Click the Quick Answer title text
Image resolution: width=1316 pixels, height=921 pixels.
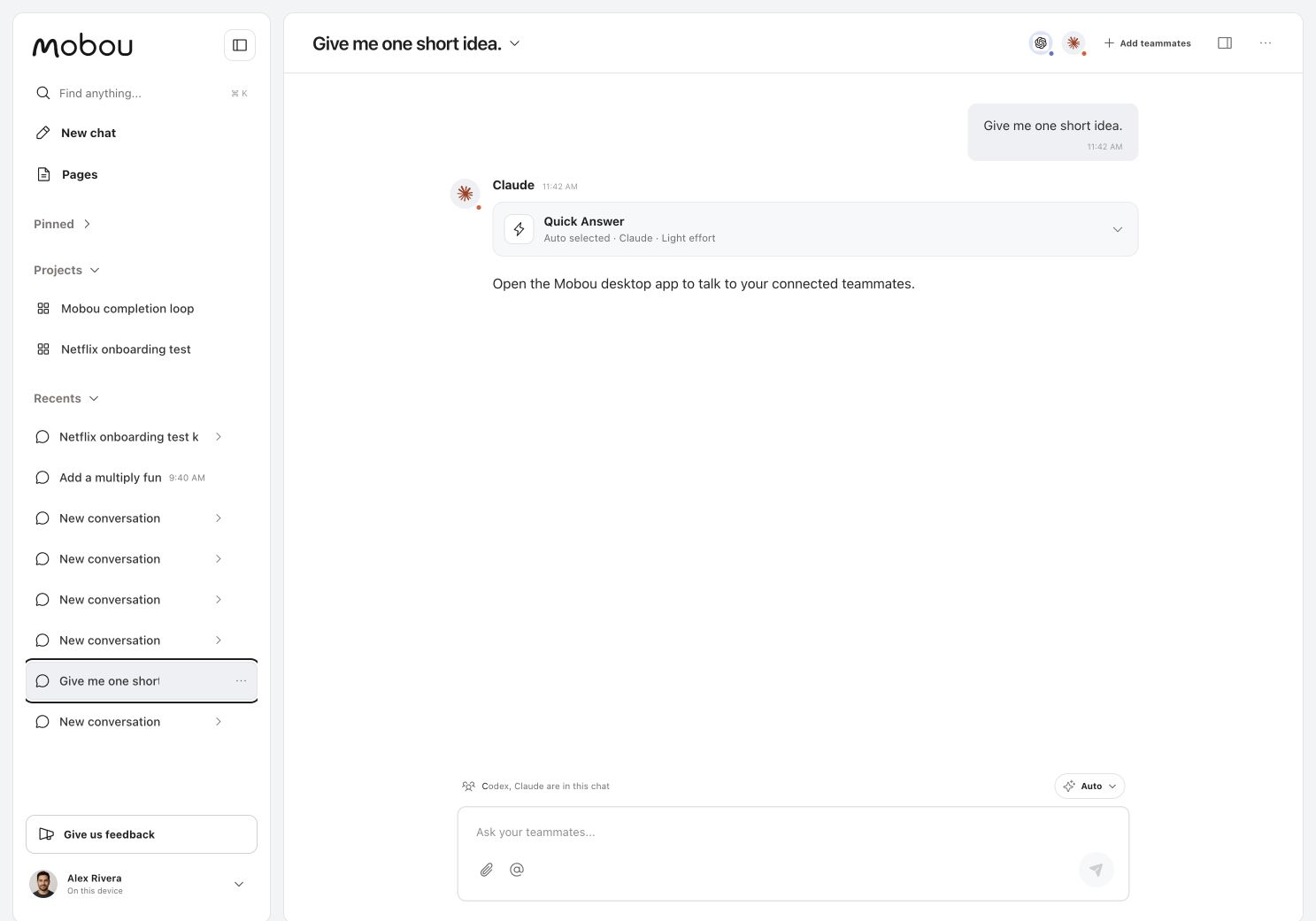point(584,221)
